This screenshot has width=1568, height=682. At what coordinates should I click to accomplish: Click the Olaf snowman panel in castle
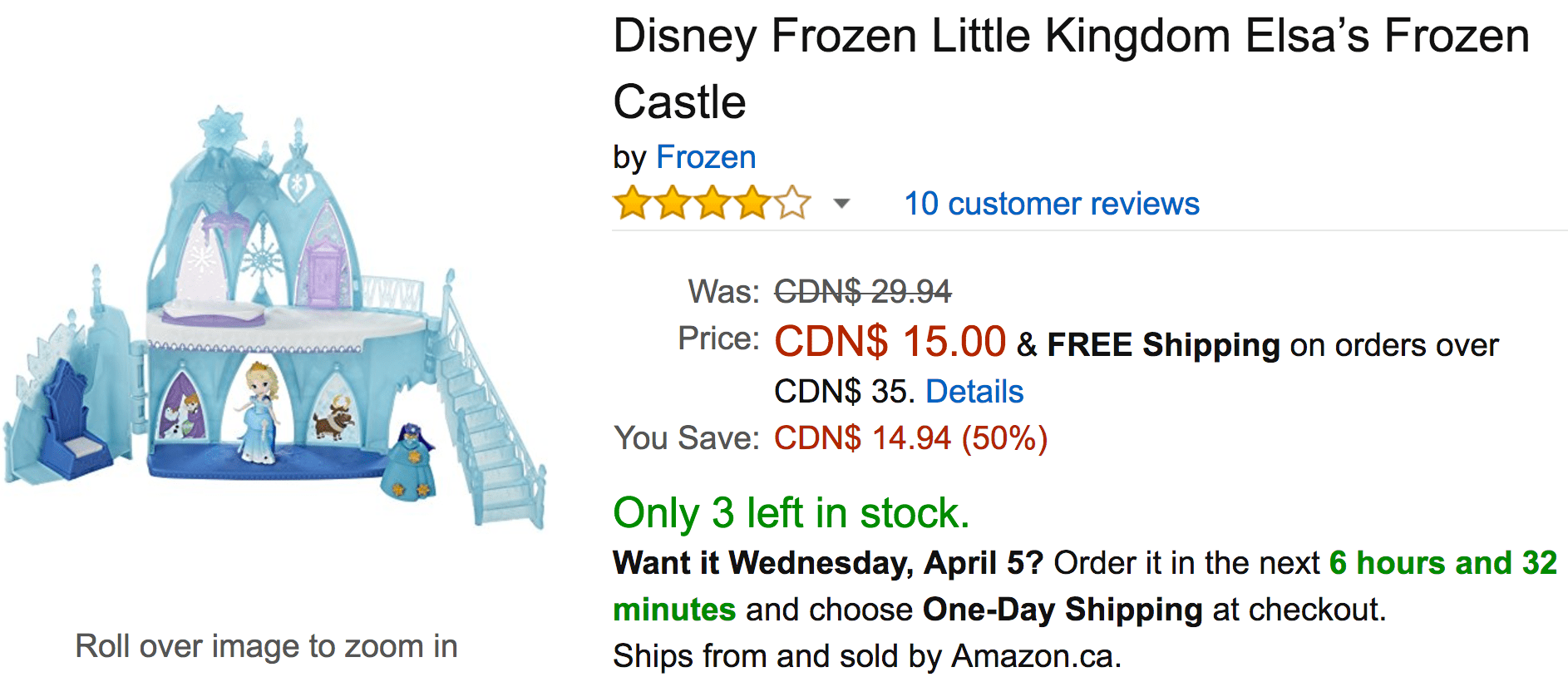tap(184, 413)
